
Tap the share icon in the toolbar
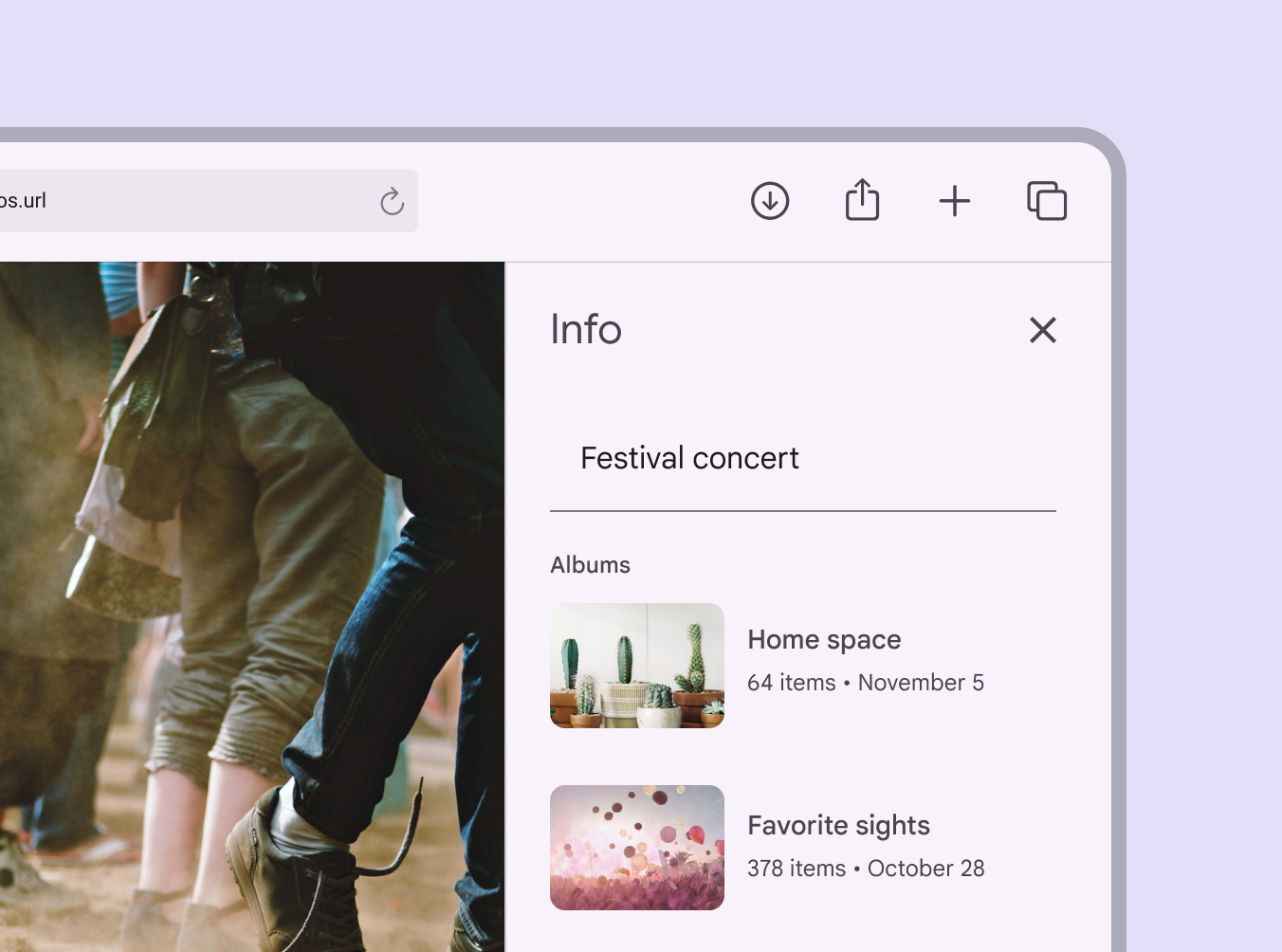(x=862, y=200)
